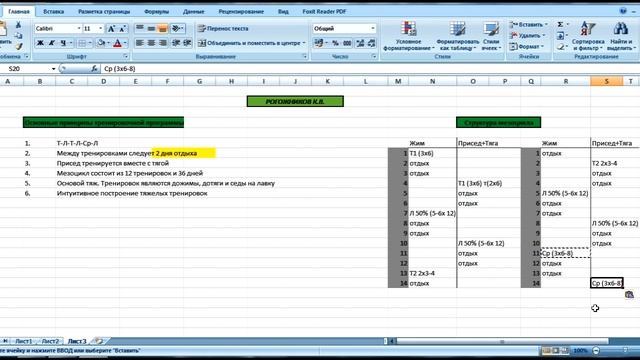640x360 pixels.
Task: Open the Foxit Reader PDF tab
Action: tap(324, 11)
